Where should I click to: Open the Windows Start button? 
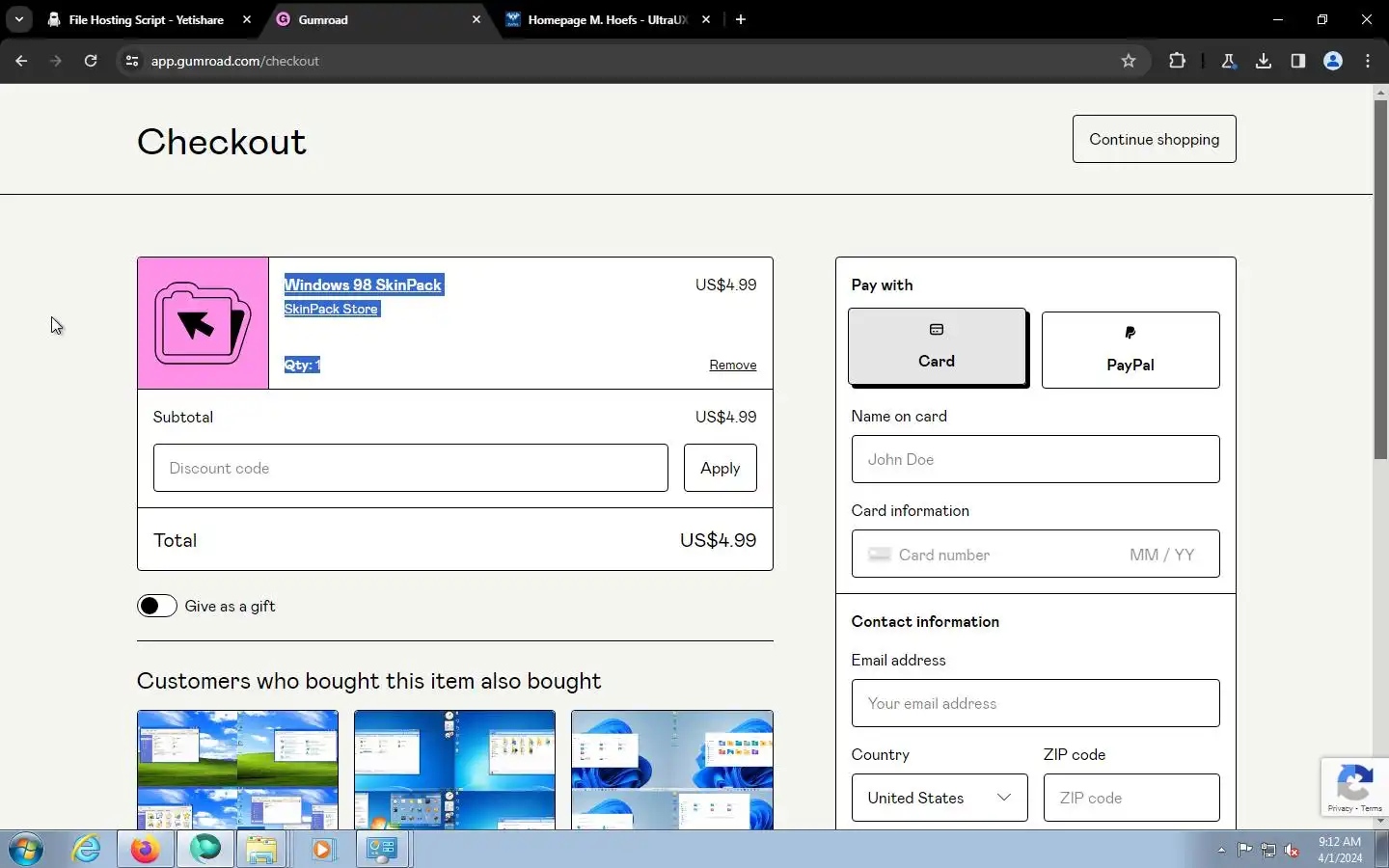coord(26,850)
